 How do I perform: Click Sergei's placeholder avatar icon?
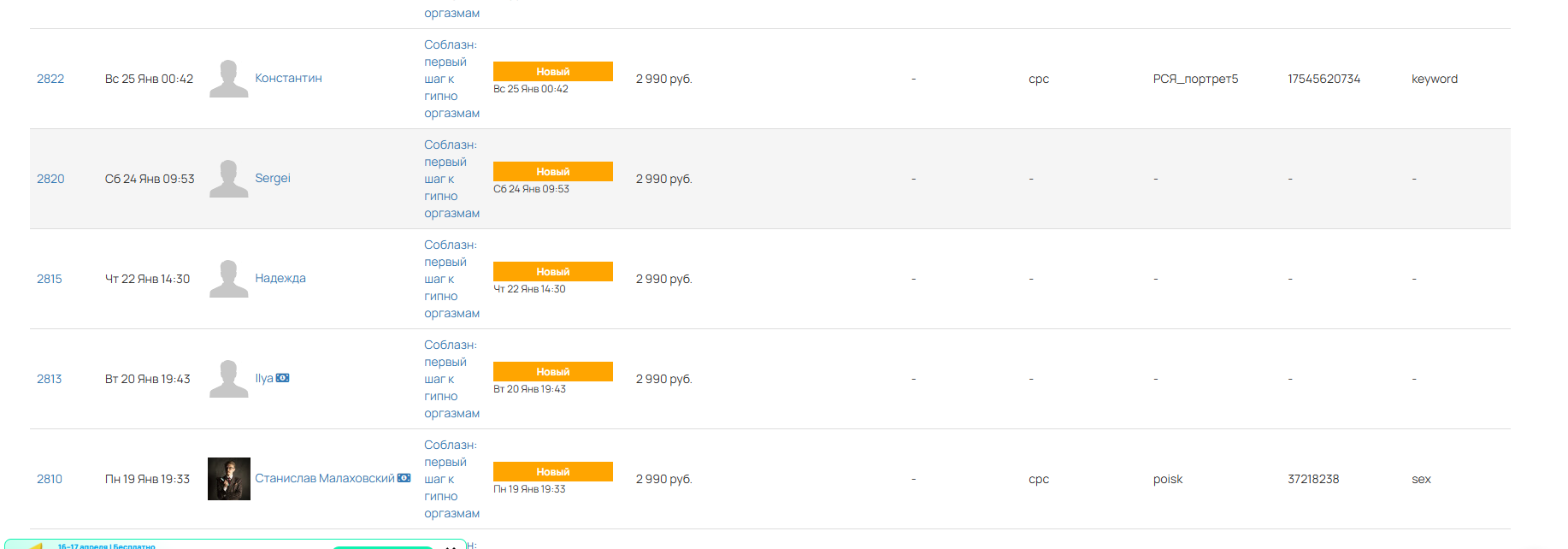tap(228, 179)
